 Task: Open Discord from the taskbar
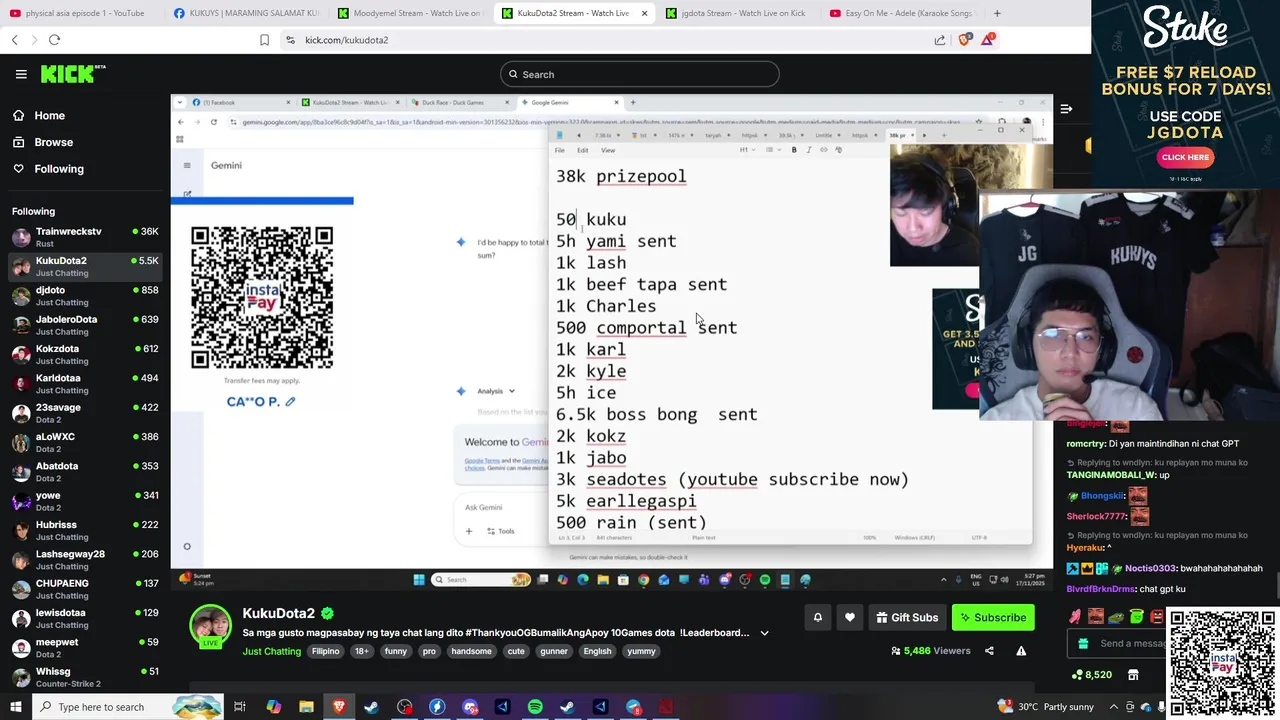tap(470, 707)
